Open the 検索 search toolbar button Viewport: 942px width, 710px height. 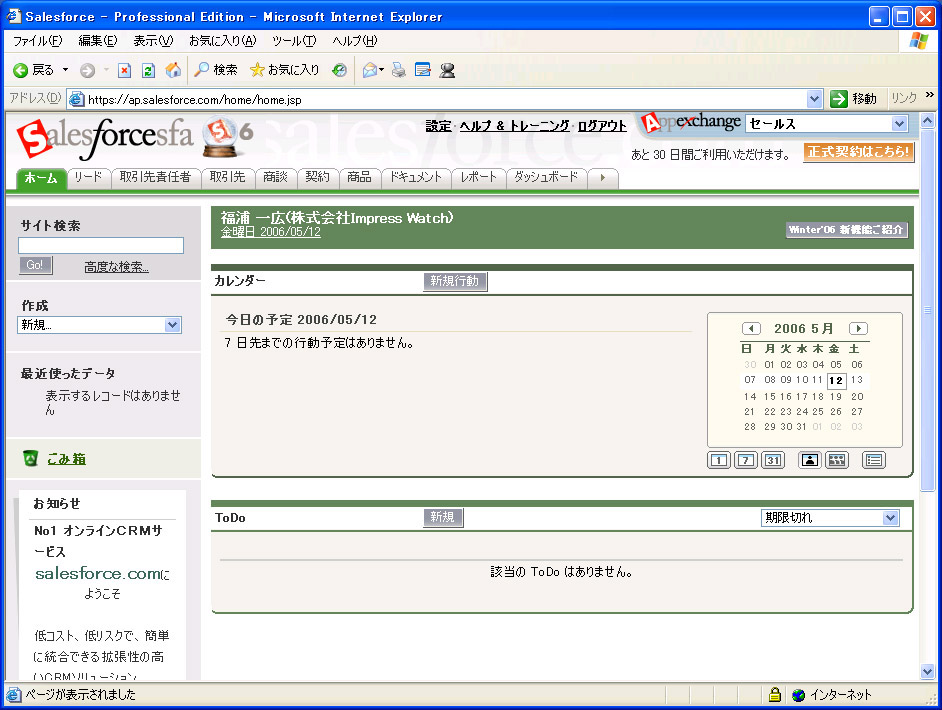pos(216,70)
